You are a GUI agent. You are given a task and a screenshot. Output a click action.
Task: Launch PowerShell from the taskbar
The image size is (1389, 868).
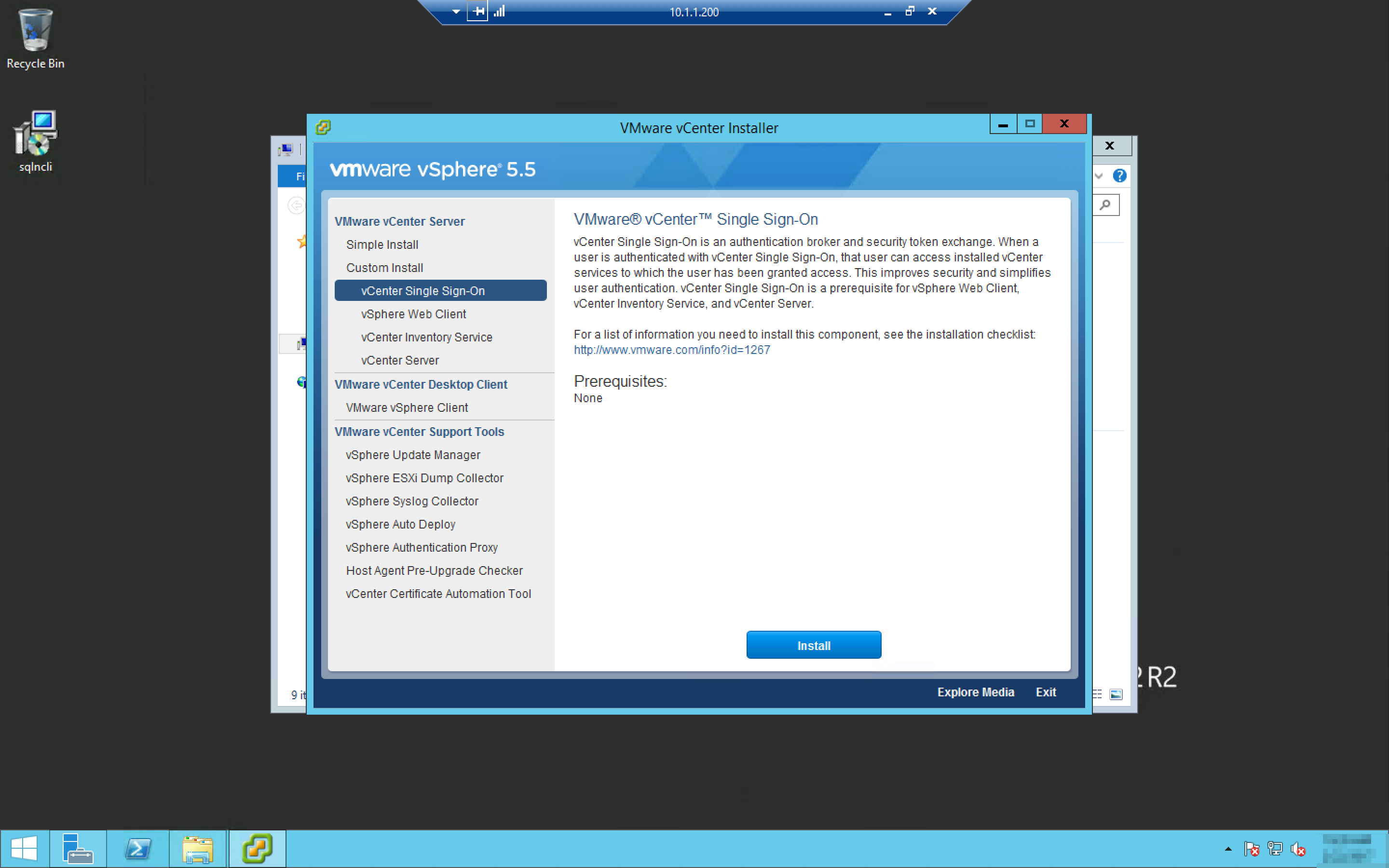(138, 848)
